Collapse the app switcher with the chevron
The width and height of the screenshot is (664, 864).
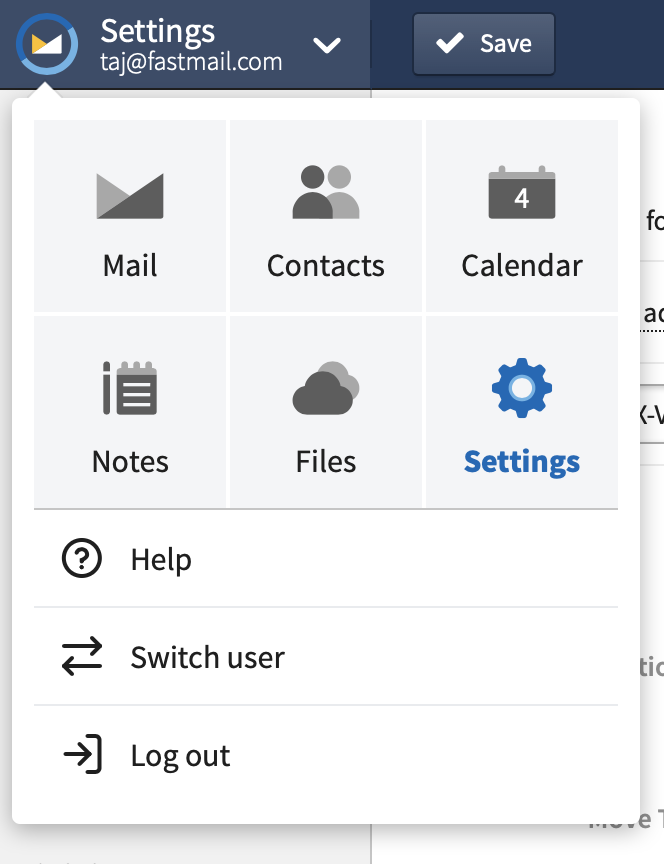327,45
